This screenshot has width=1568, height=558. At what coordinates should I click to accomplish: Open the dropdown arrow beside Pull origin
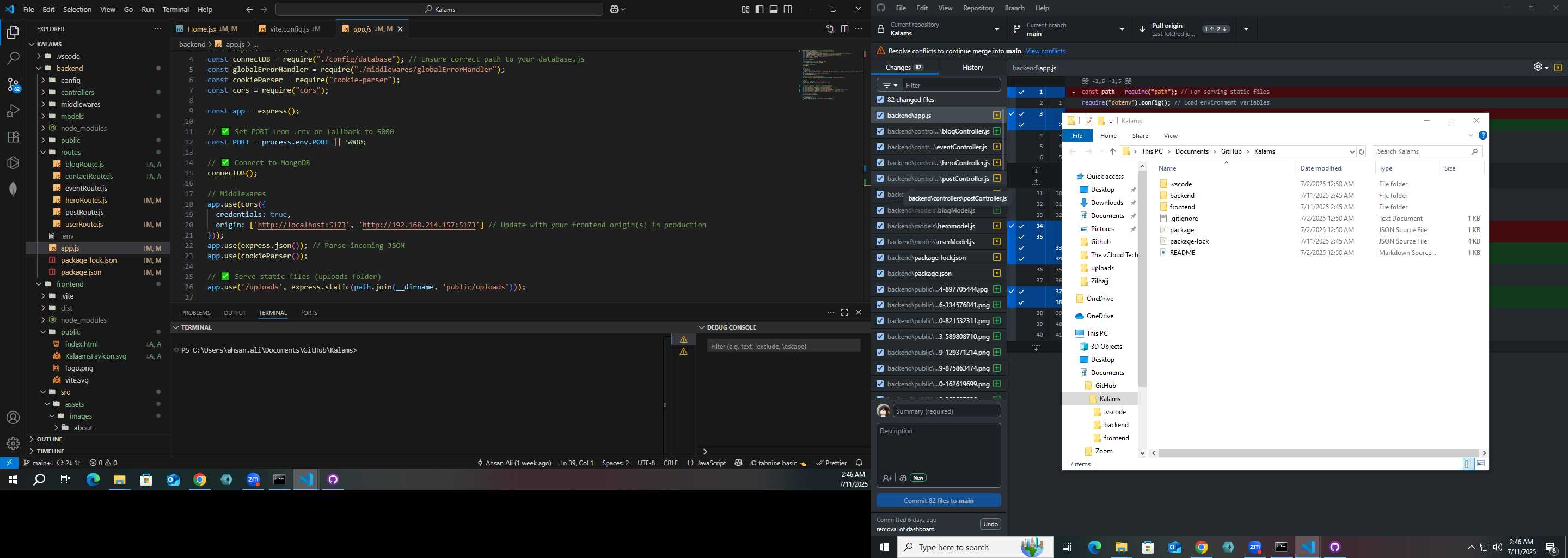(x=1246, y=29)
